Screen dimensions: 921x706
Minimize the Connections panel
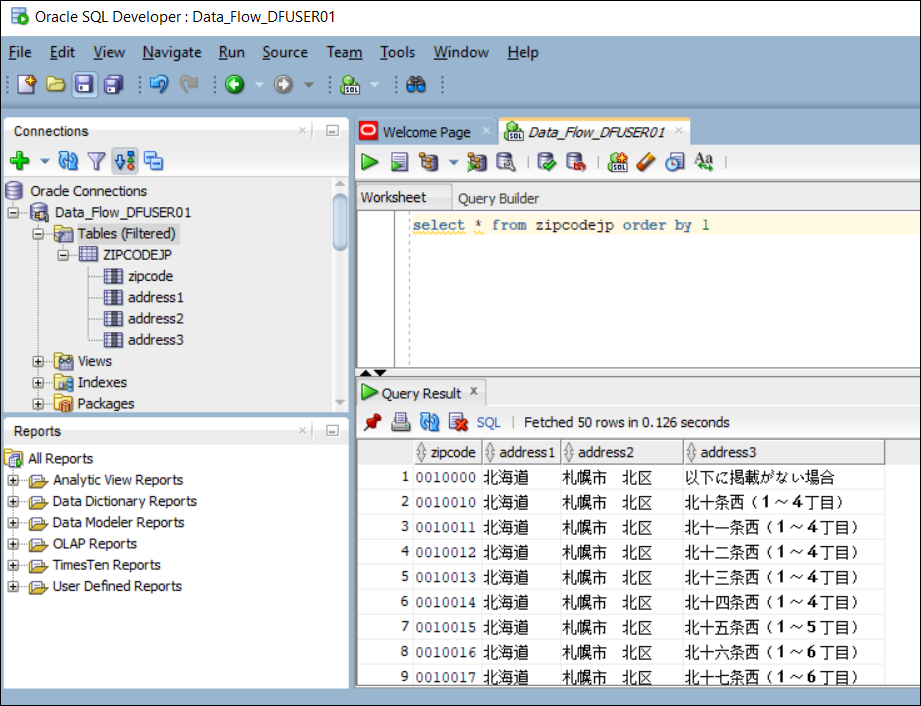[332, 130]
